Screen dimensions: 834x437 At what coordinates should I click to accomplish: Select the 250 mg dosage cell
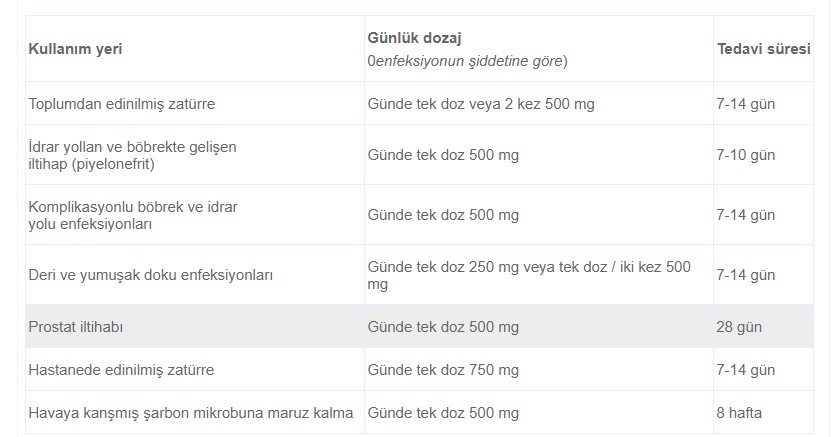529,275
